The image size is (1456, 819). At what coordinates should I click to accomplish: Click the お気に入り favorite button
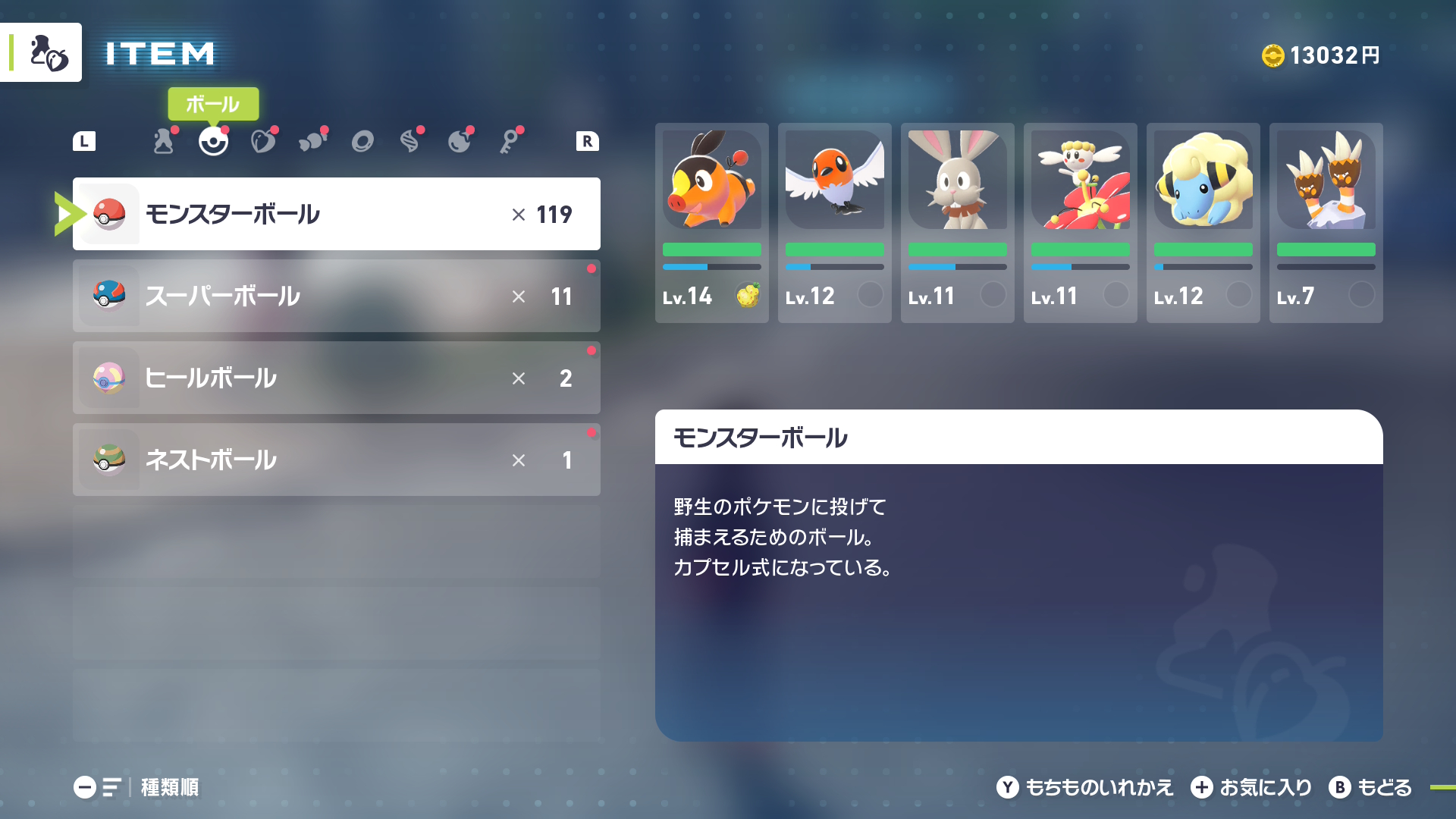click(x=1251, y=787)
